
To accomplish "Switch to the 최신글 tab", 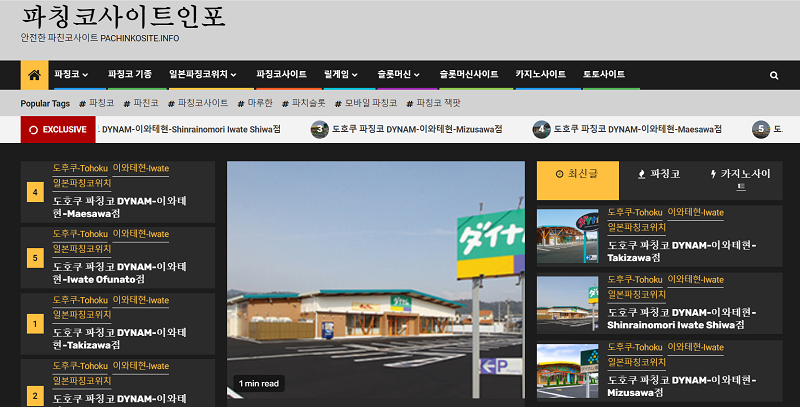I will tap(578, 181).
